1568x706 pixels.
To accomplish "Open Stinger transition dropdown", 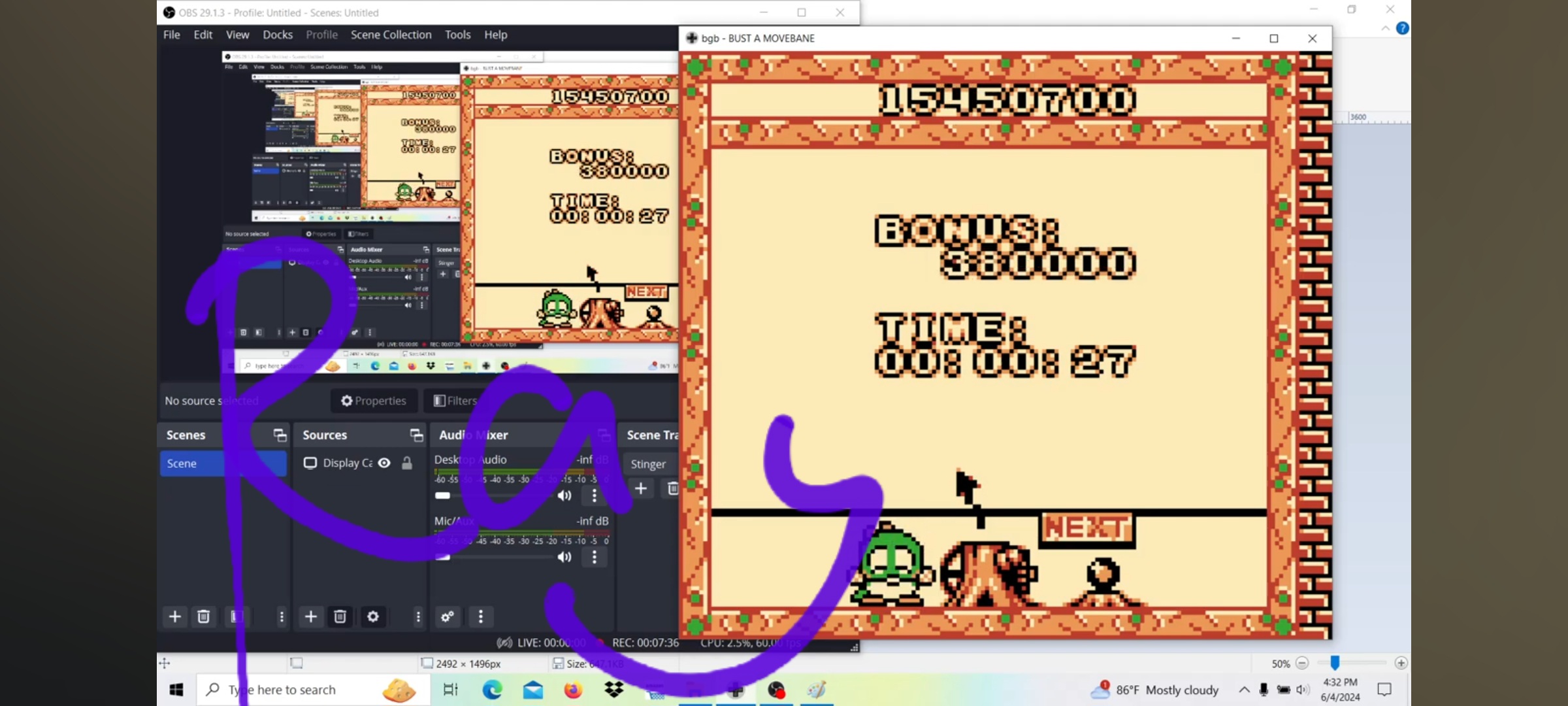I will [x=648, y=464].
